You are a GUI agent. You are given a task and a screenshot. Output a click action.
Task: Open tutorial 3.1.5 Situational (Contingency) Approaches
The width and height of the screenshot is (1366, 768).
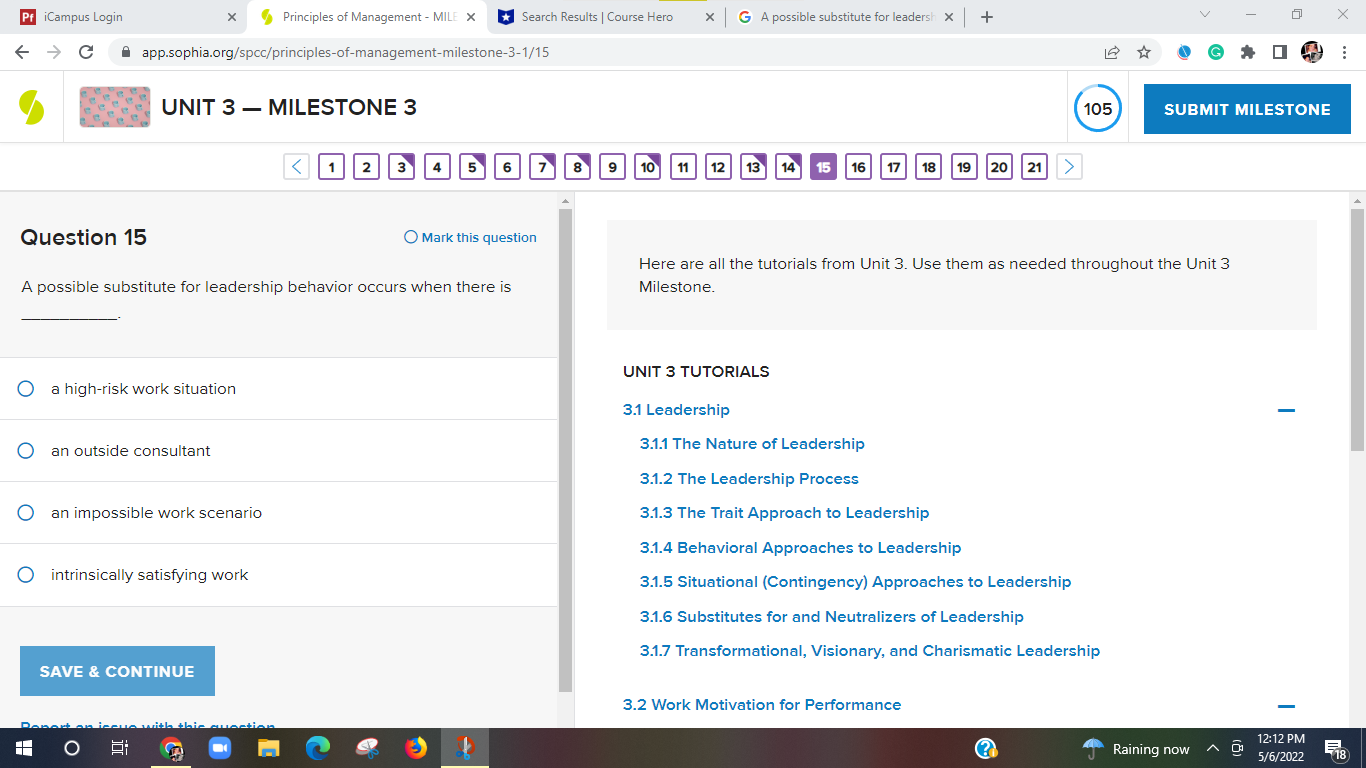[856, 582]
